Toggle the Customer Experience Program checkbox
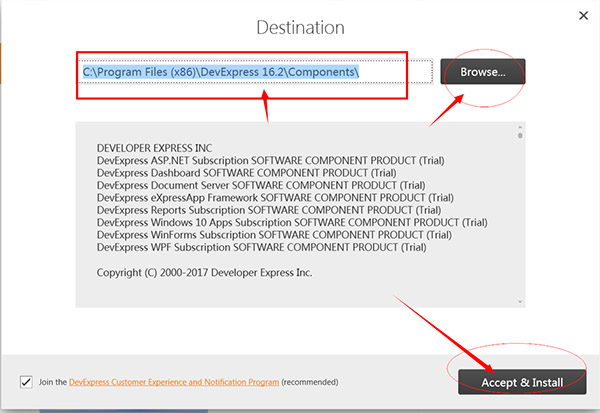Viewport: 600px width, 413px height. coord(26,382)
